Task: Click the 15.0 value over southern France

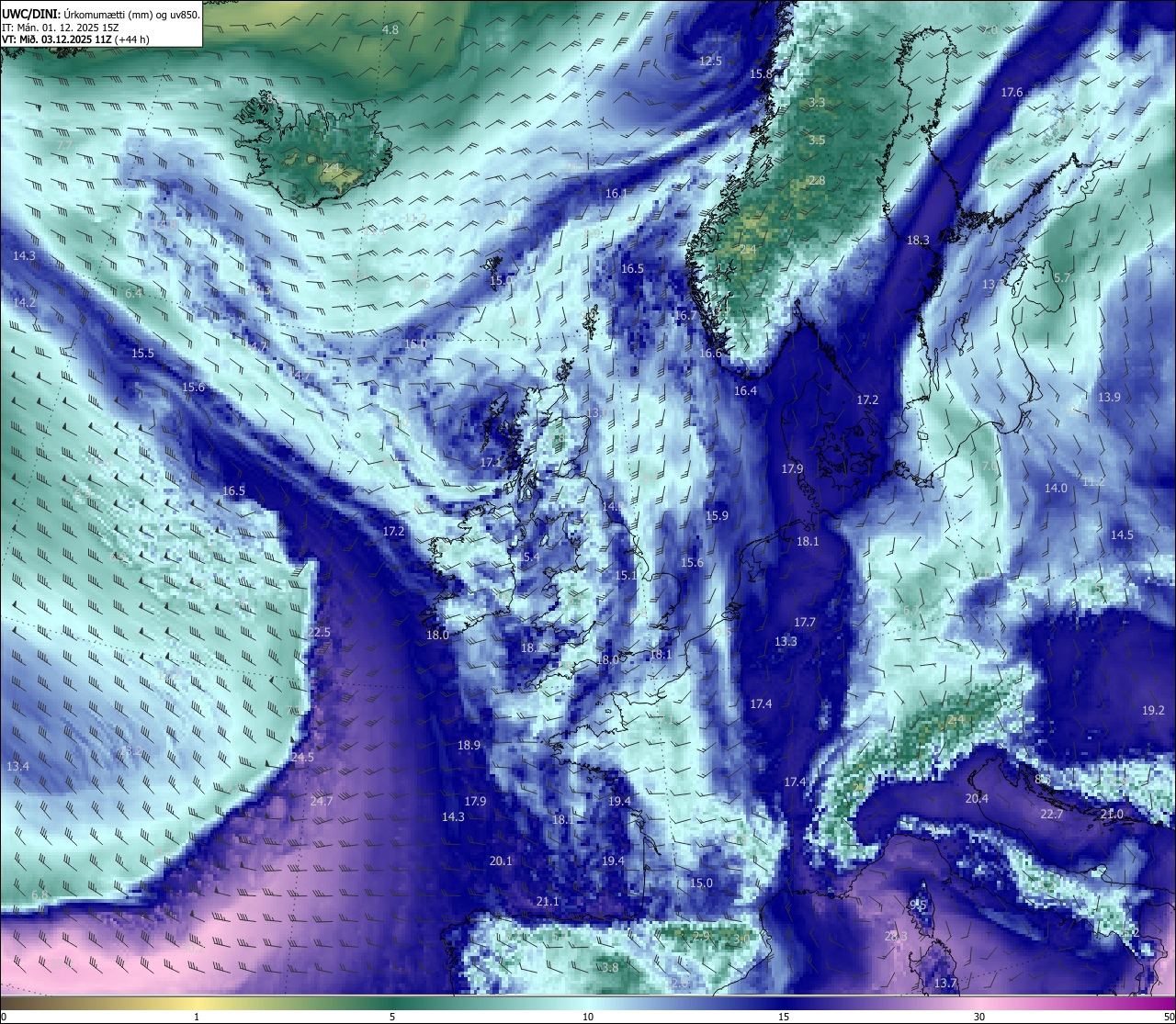Action: click(701, 883)
